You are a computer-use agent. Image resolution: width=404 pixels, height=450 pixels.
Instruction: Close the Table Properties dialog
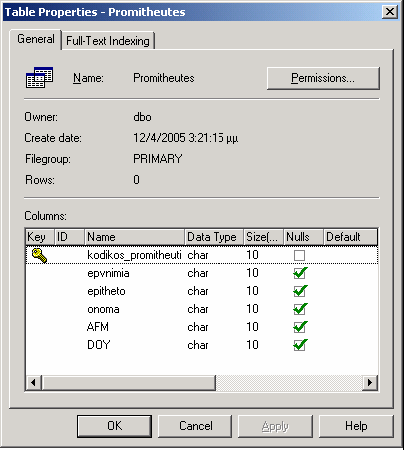pos(389,12)
